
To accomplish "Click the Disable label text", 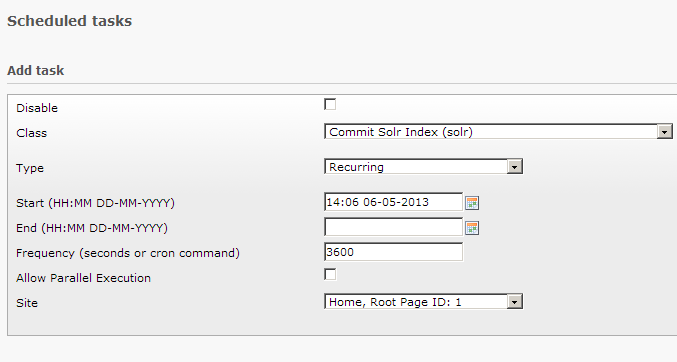I will point(37,108).
